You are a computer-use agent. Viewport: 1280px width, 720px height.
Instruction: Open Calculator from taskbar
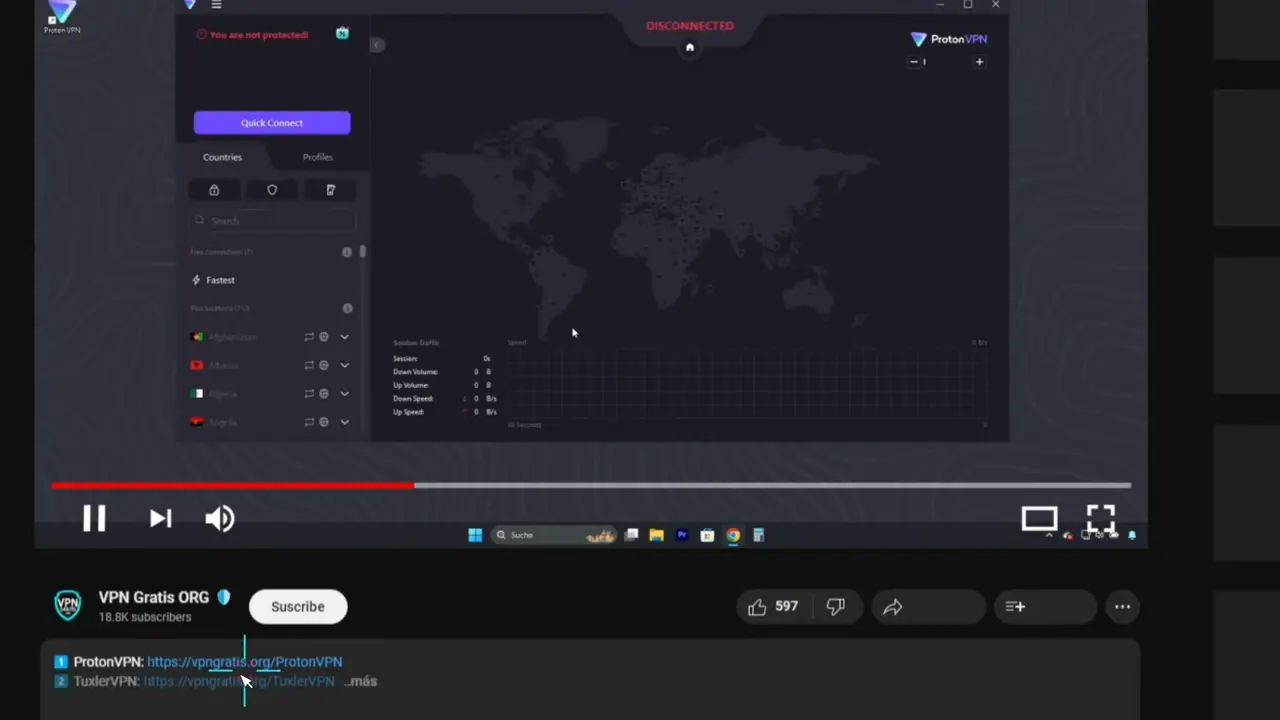758,535
